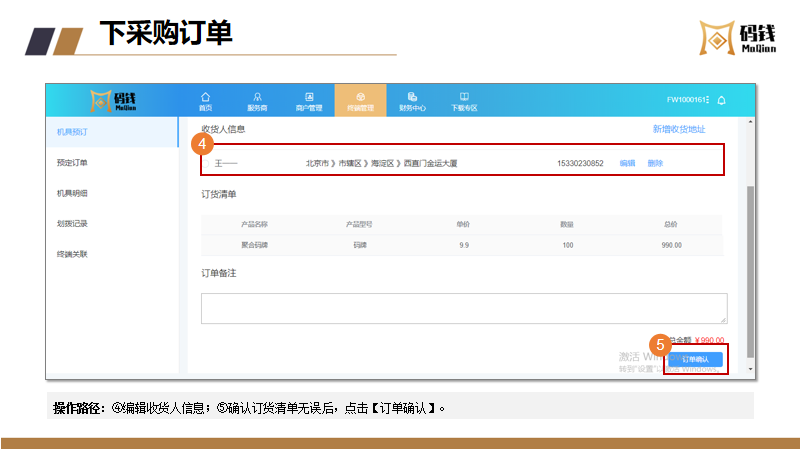Image resolution: width=800 pixels, height=450 pixels.
Task: Open 预定订单 in the left sidebar
Action: pyautogui.click(x=73, y=162)
